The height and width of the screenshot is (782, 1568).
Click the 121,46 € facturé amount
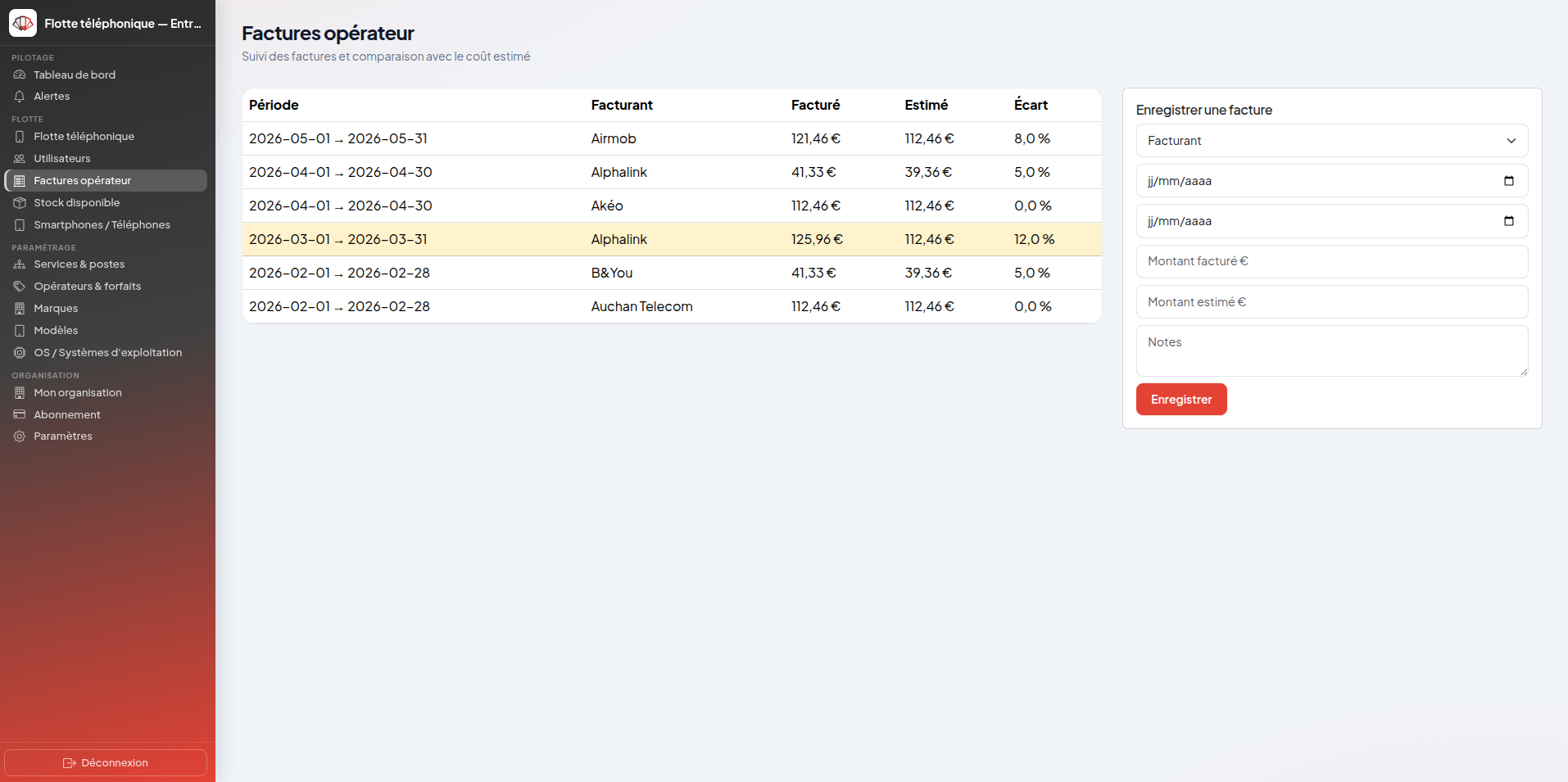[x=815, y=138]
